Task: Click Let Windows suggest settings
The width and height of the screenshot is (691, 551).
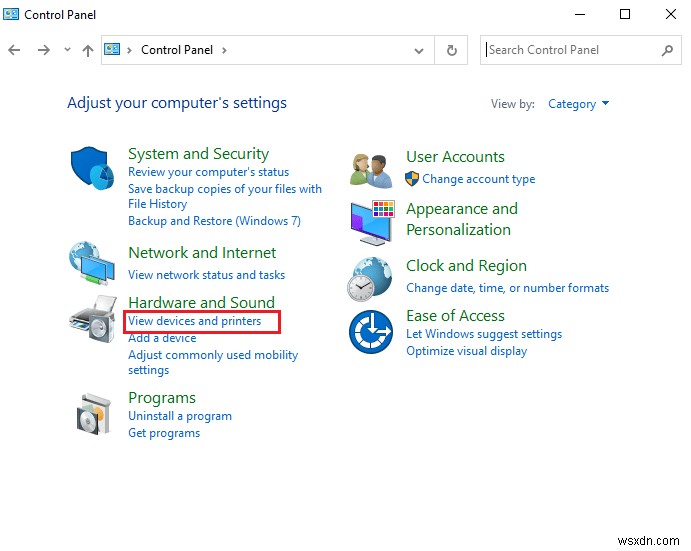Action: tap(484, 334)
